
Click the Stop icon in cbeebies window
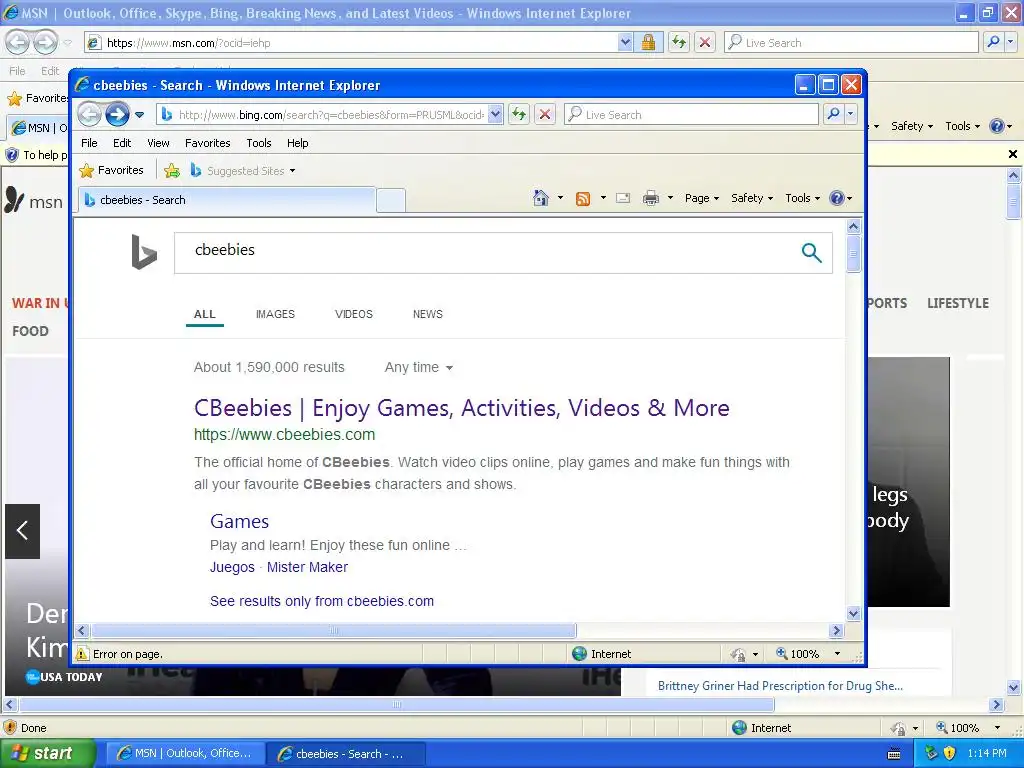pos(545,115)
